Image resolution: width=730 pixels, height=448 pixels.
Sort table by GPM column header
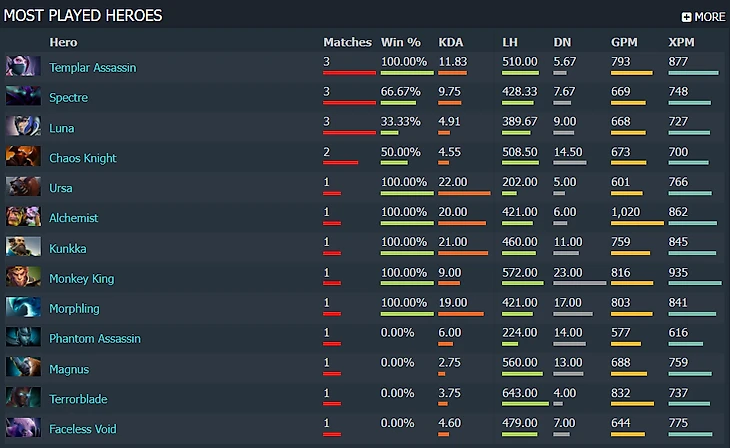click(x=624, y=42)
